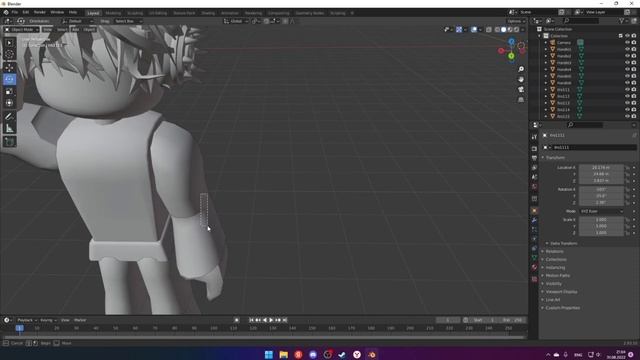Expand the Camera item in outliner

(546, 42)
